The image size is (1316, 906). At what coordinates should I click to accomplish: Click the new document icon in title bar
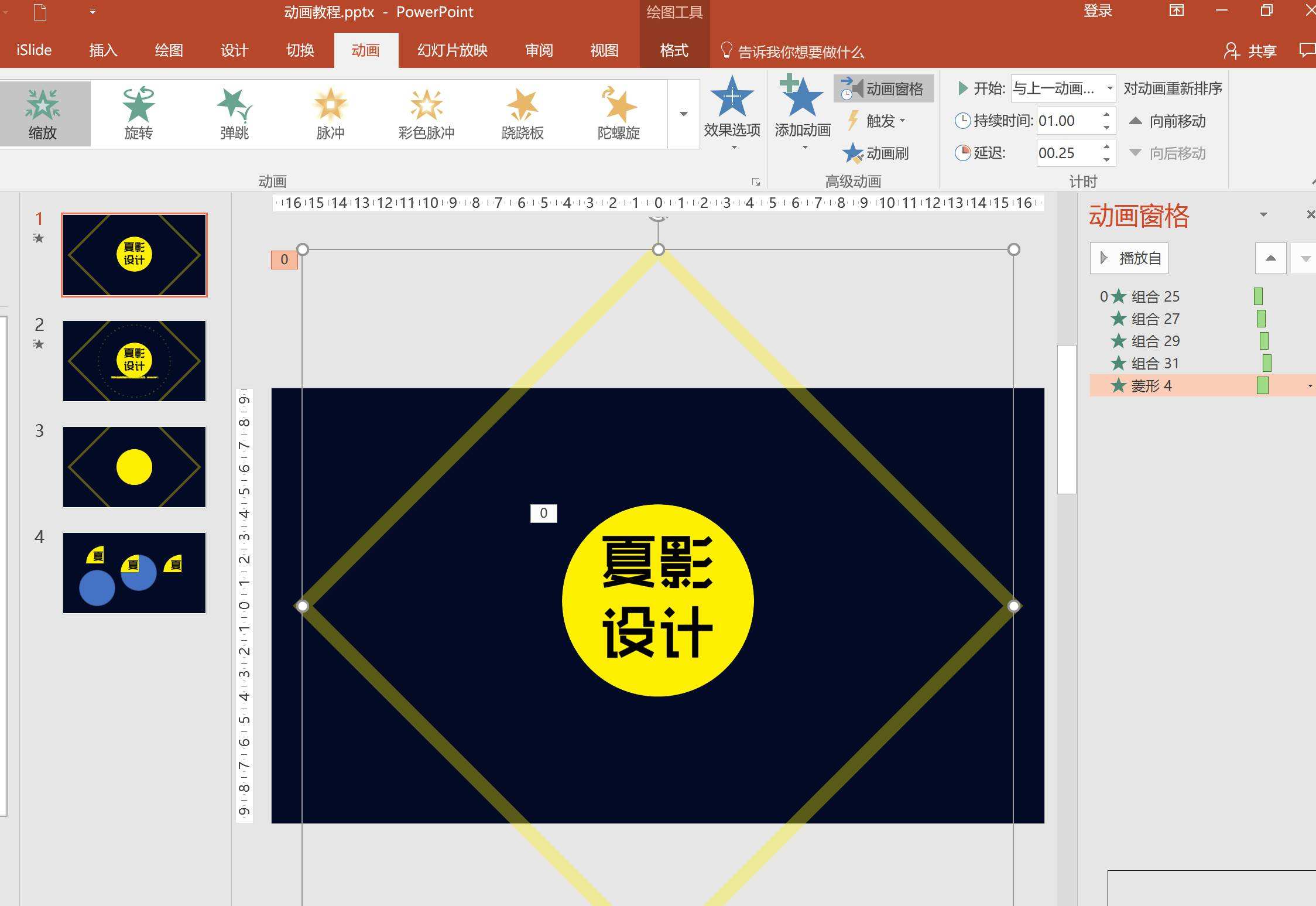[x=40, y=12]
